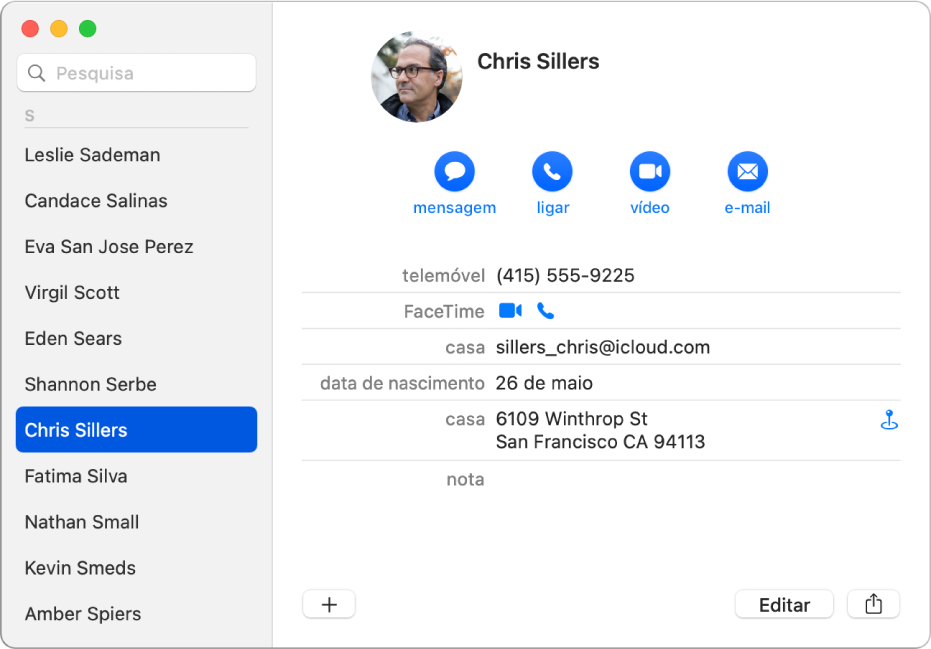Open the e-mail icon to compose mail
This screenshot has width=931, height=649.
pos(747,171)
